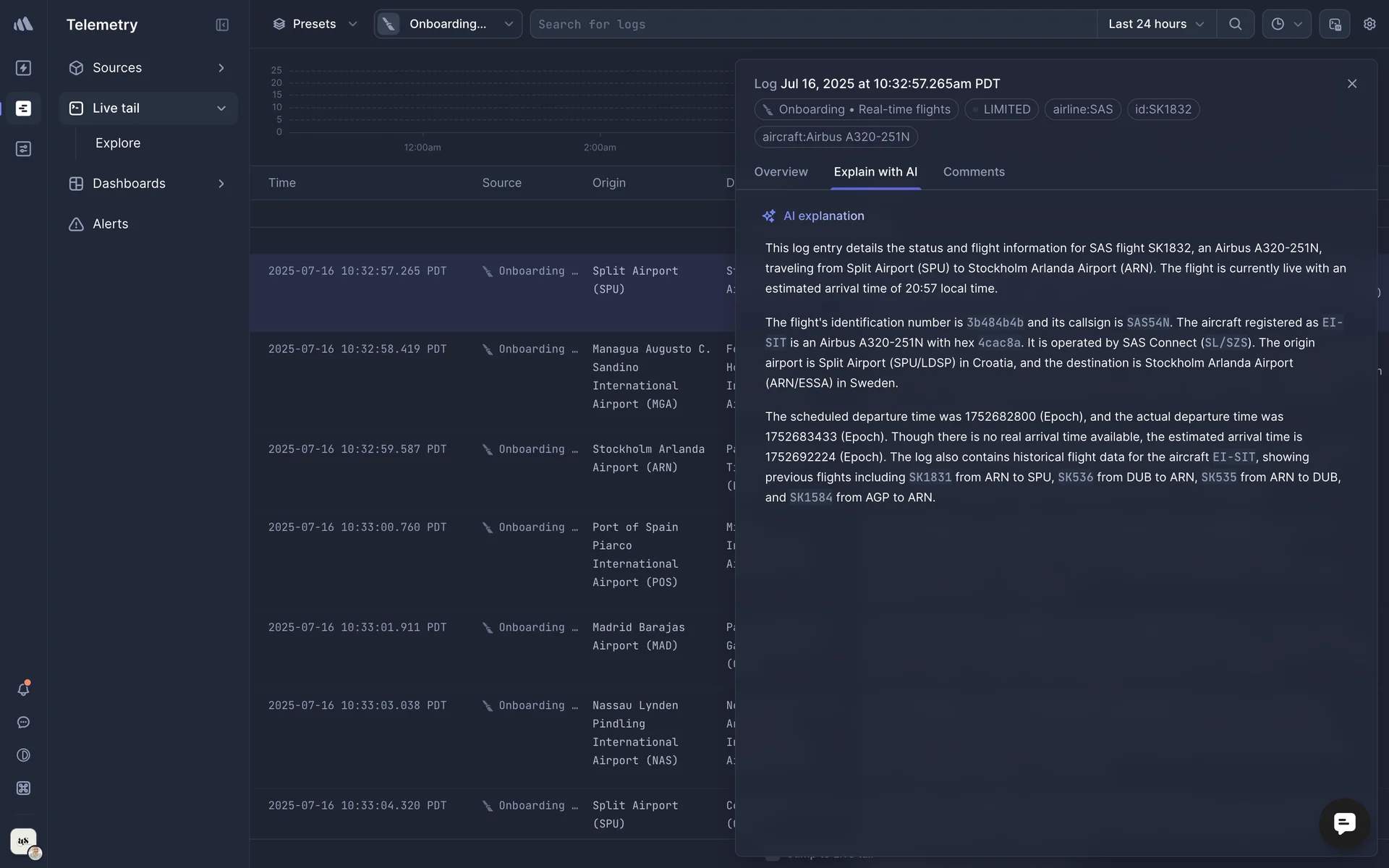
Task: Click the Explore sidebar link
Action: (118, 143)
